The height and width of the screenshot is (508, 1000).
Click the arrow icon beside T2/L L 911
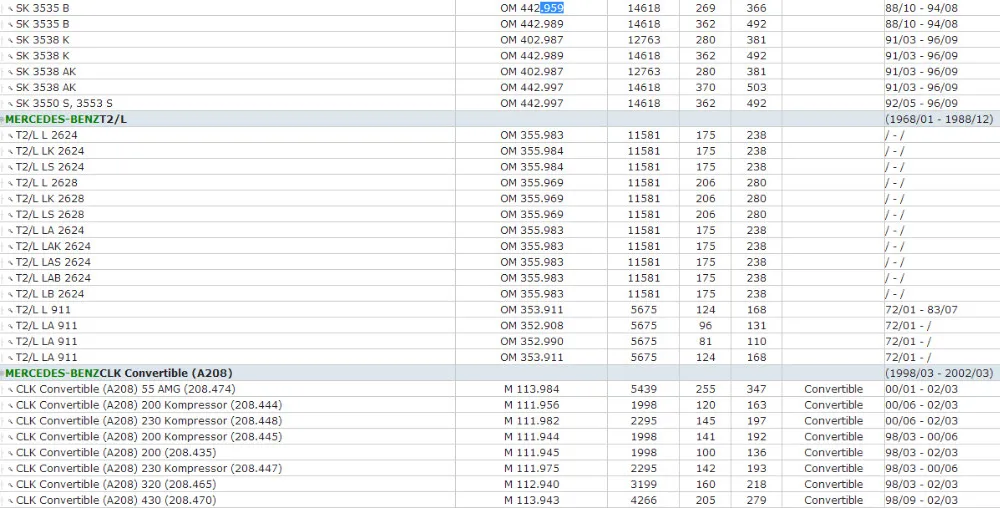tap(10, 310)
